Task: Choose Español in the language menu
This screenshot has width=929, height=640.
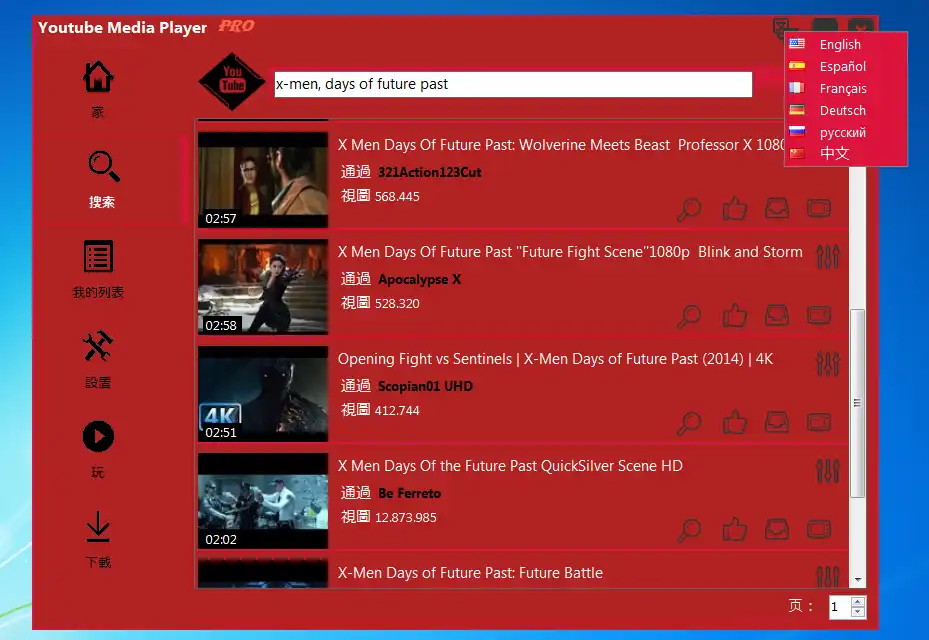Action: [x=845, y=66]
